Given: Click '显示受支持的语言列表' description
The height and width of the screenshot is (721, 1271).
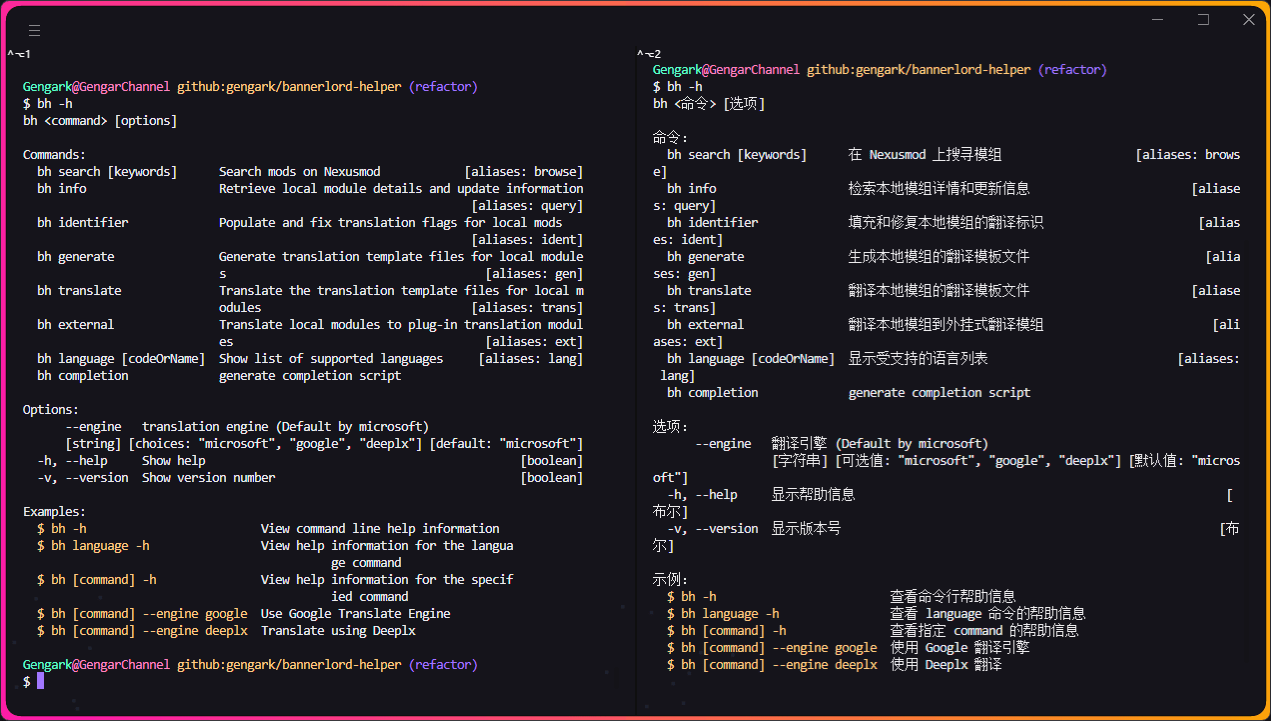Looking at the screenshot, I should [918, 359].
